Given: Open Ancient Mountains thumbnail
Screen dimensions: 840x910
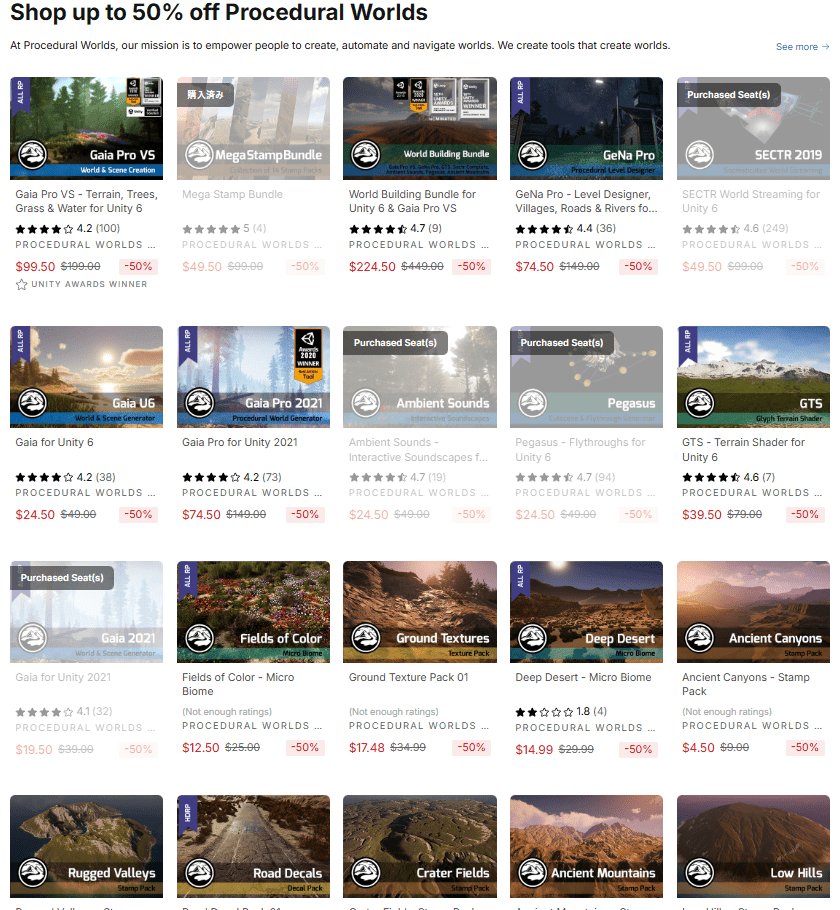Looking at the screenshot, I should coord(586,846).
